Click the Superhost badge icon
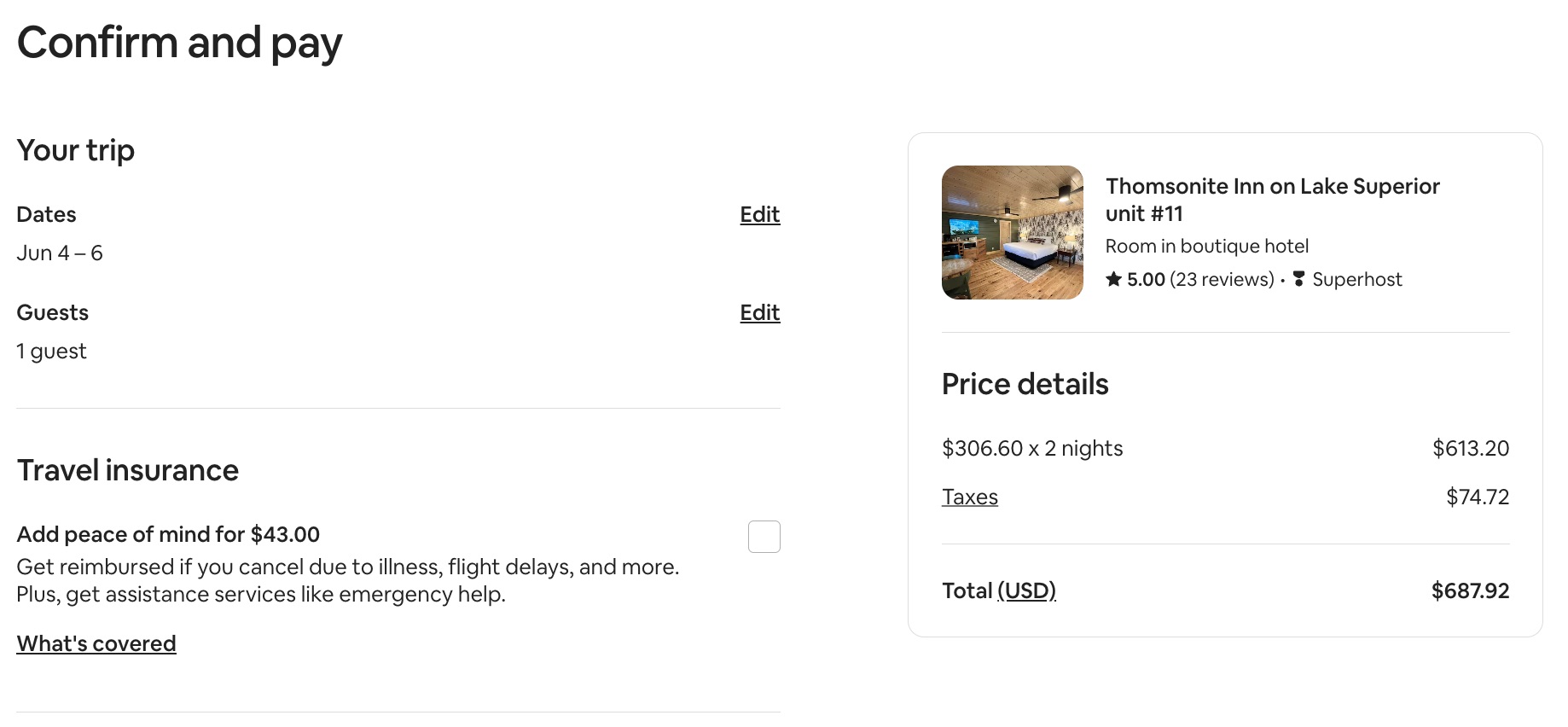1568x727 pixels. pos(1299,279)
